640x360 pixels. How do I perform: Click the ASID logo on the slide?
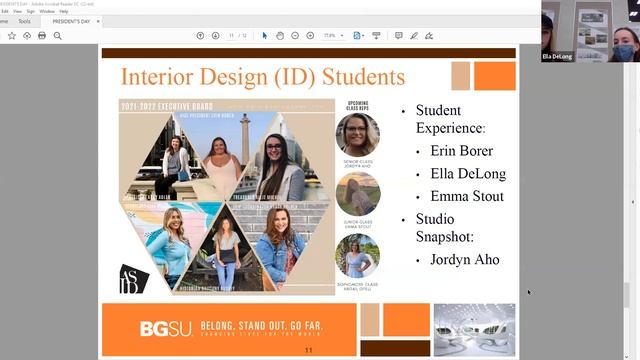[x=134, y=279]
